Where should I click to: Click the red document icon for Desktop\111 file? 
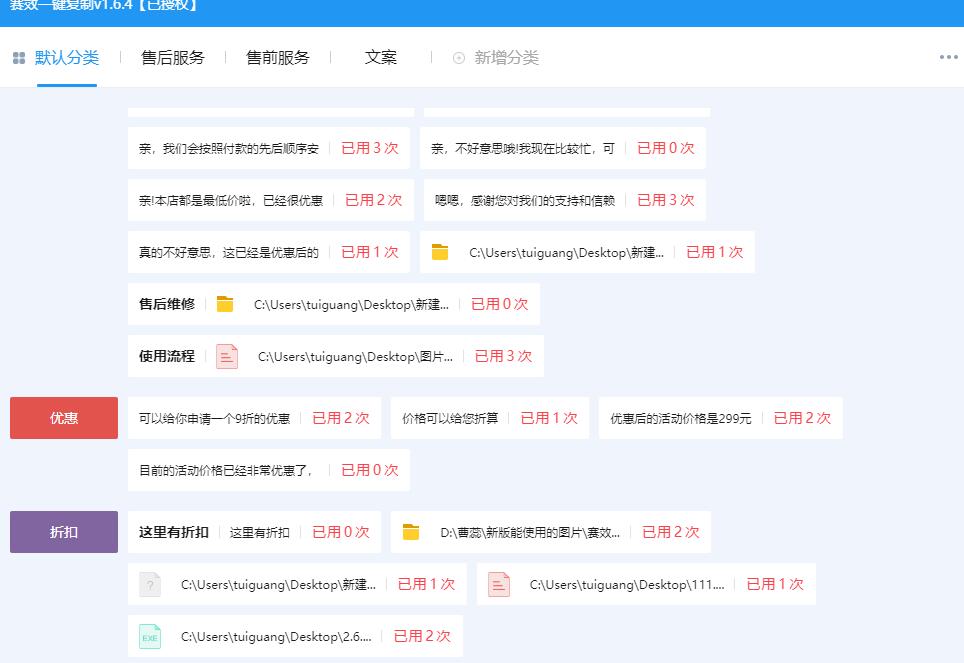click(x=498, y=584)
